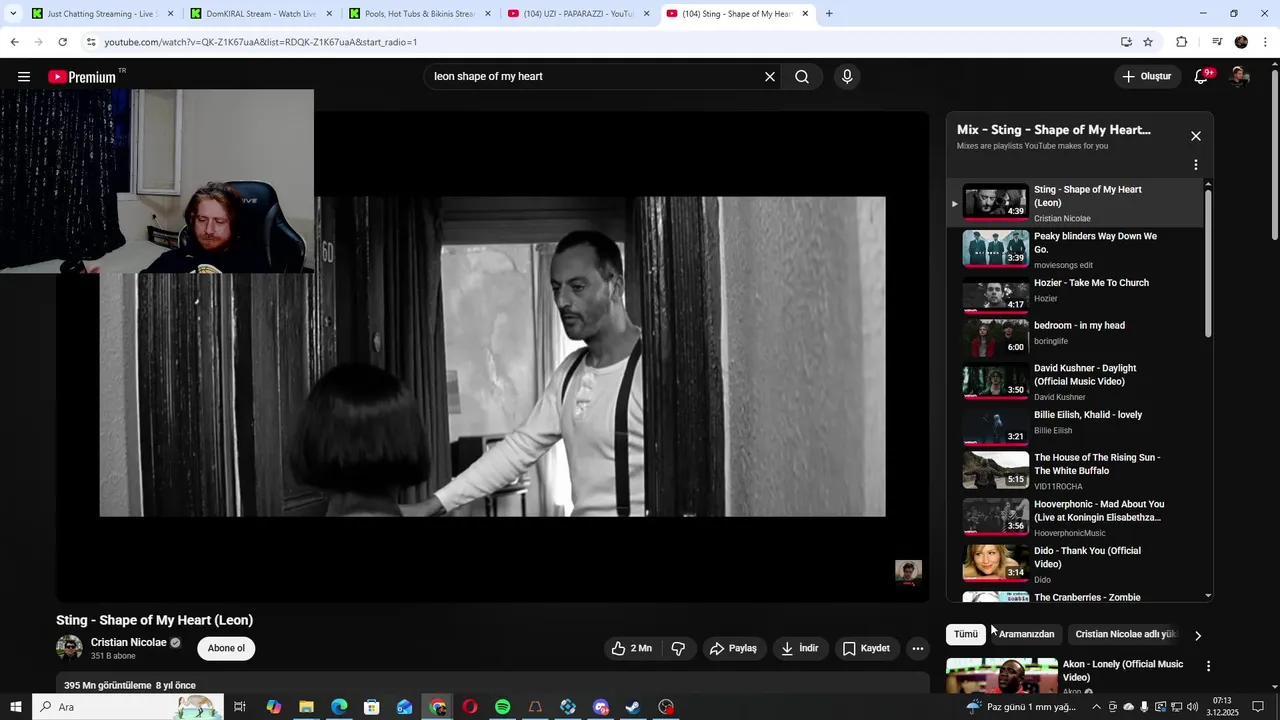The width and height of the screenshot is (1280, 720).
Task: Play Peaky blinders Way Down We Go
Action: (1075, 250)
